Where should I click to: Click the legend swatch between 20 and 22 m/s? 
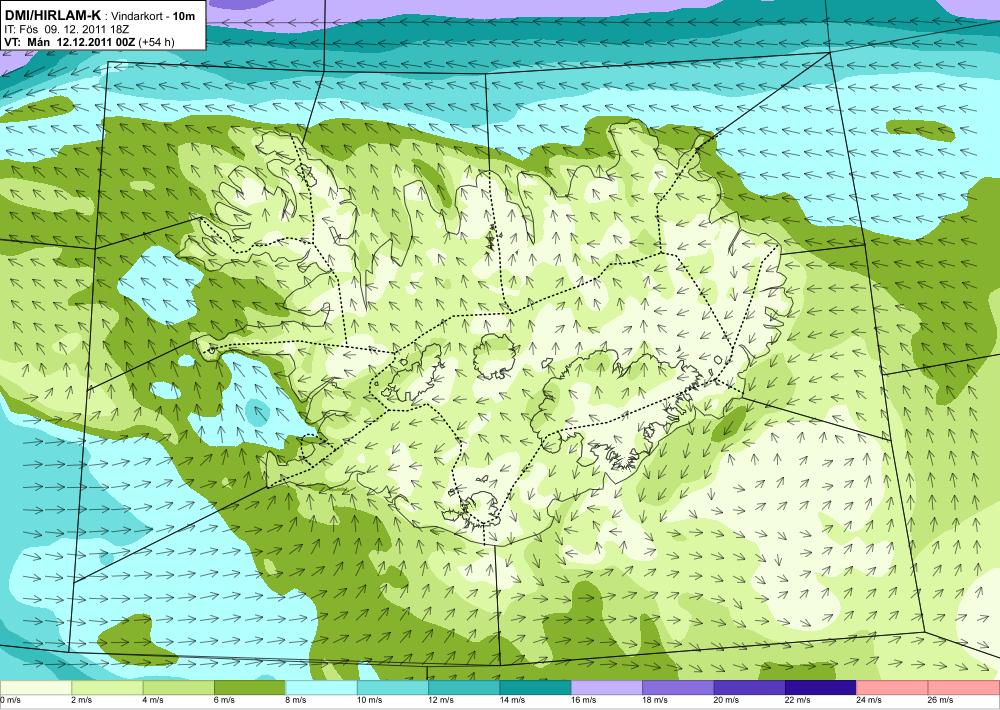[750, 688]
